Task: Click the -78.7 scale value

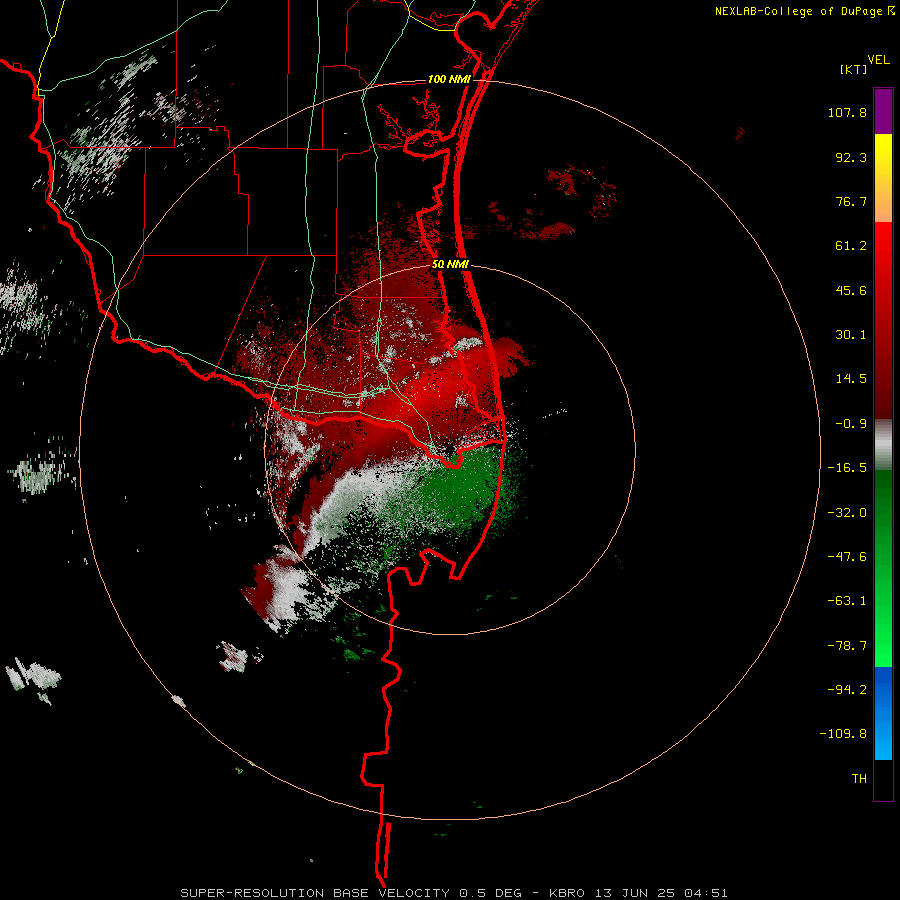Action: point(847,646)
